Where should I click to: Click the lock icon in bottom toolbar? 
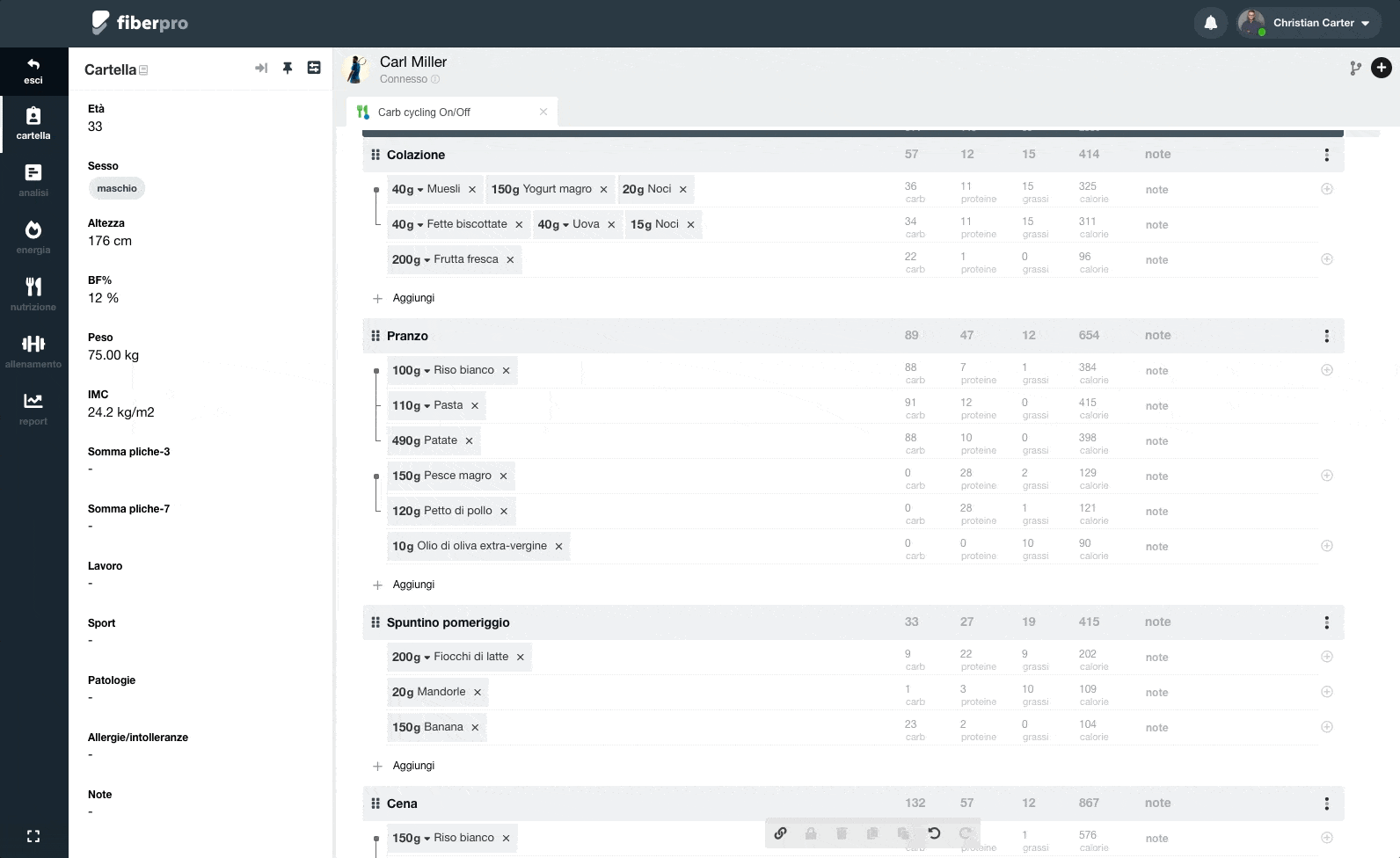(811, 833)
